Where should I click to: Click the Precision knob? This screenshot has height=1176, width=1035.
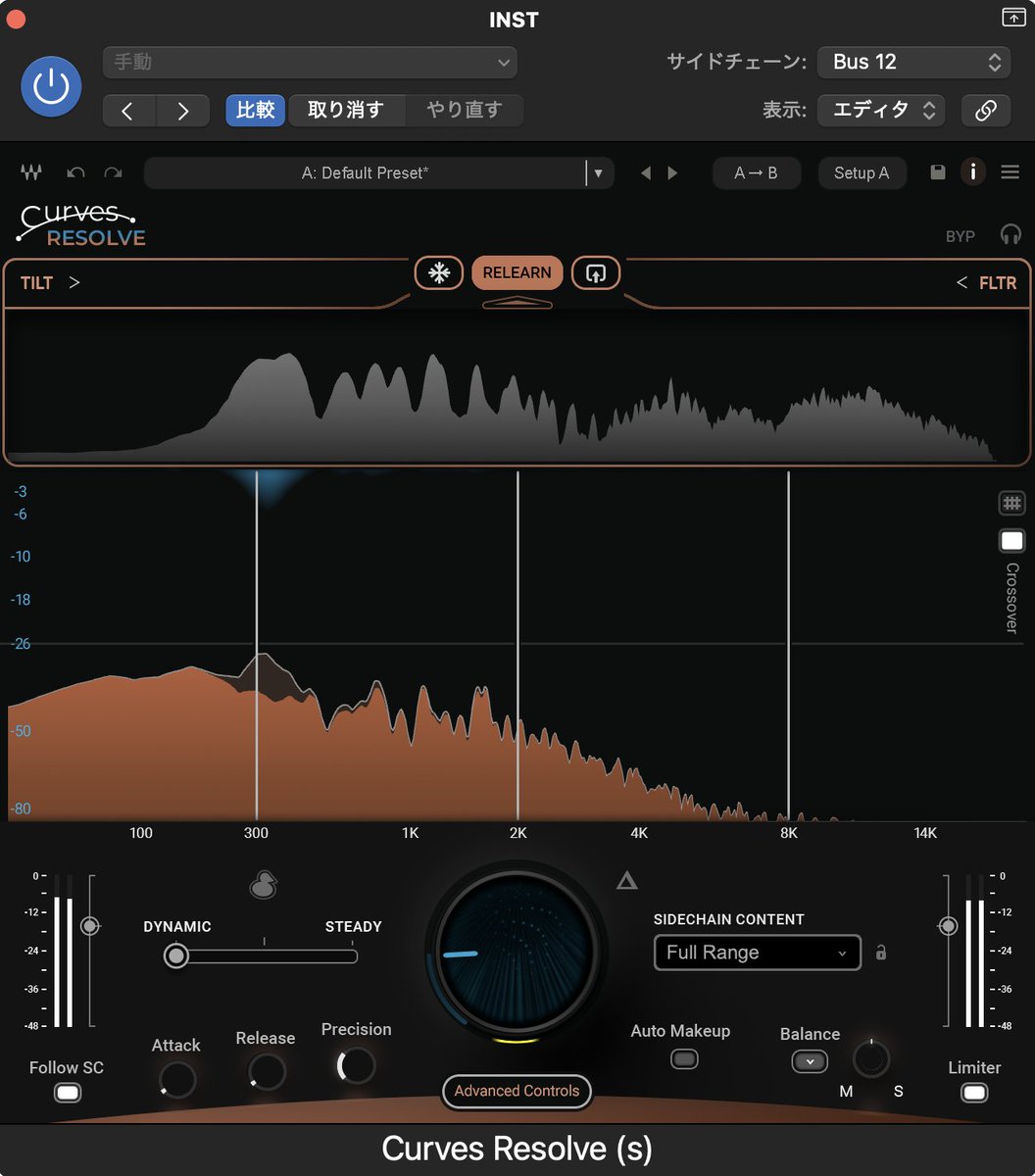(357, 1064)
